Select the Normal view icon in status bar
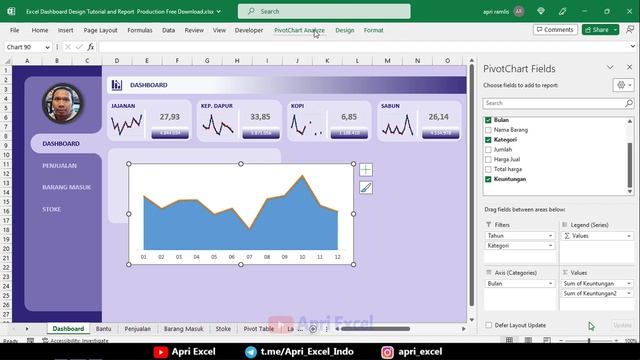The width and height of the screenshot is (640, 360). [509, 340]
